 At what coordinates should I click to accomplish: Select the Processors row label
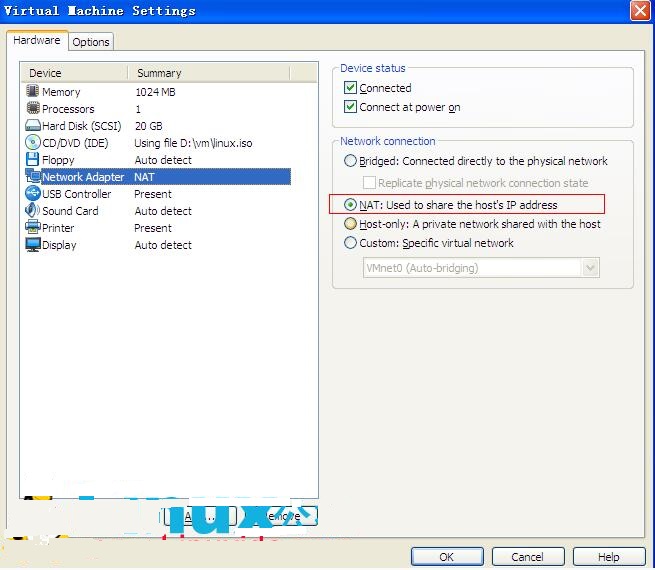tap(68, 109)
